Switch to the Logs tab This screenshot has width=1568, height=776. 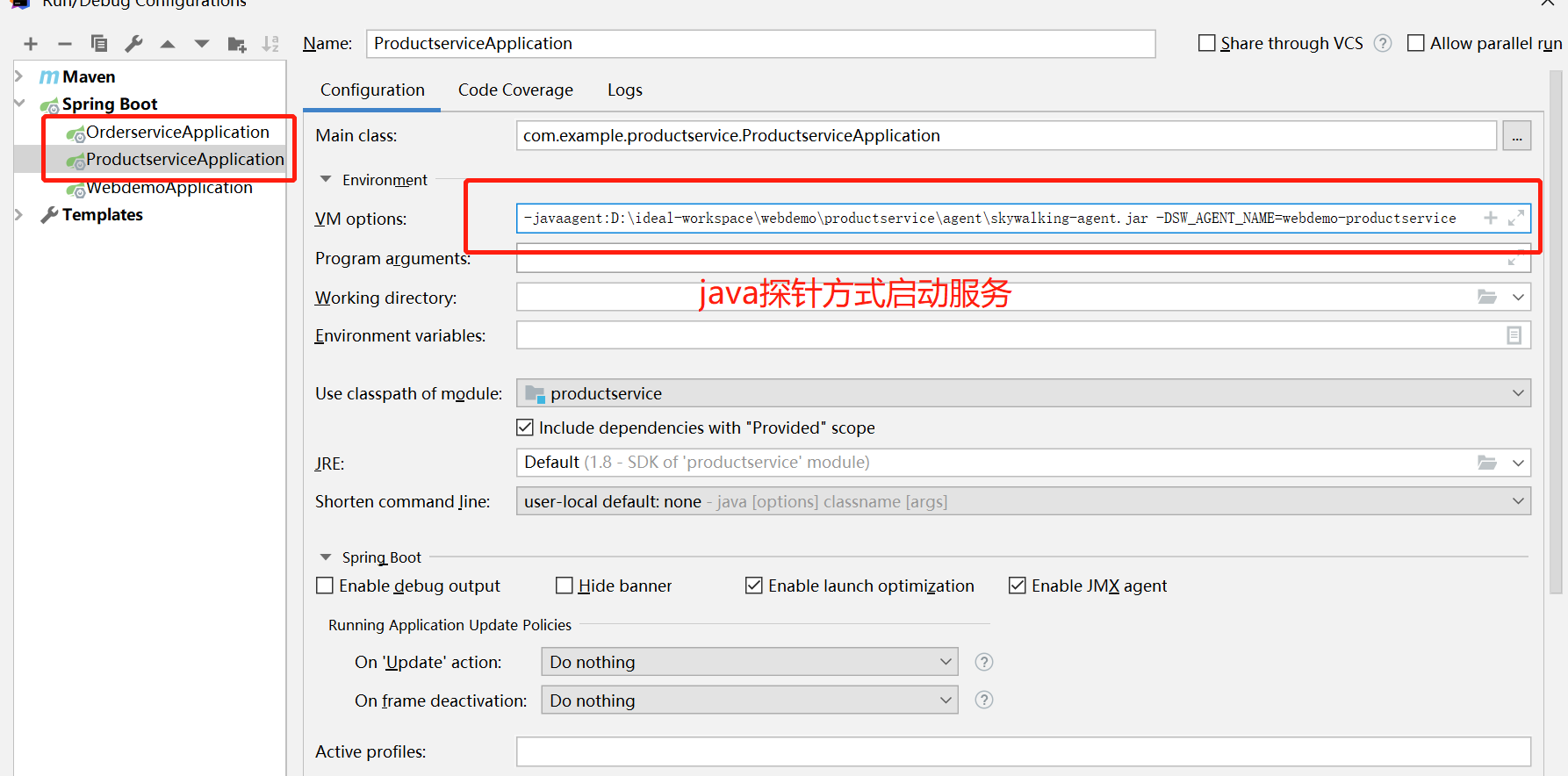(624, 90)
